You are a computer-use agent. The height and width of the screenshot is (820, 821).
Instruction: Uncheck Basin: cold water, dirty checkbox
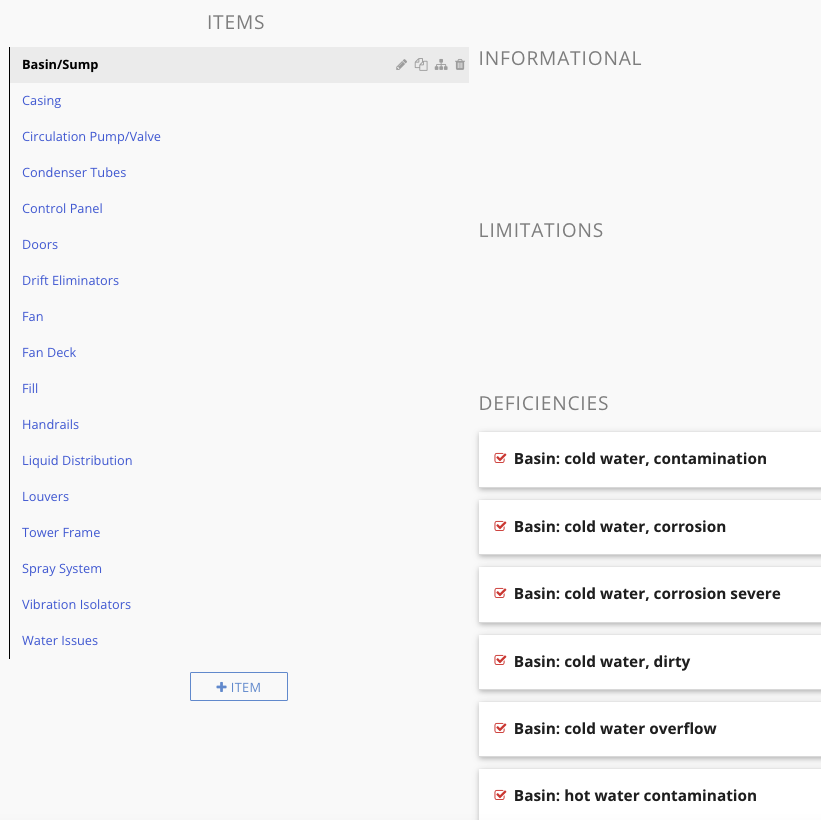(500, 661)
